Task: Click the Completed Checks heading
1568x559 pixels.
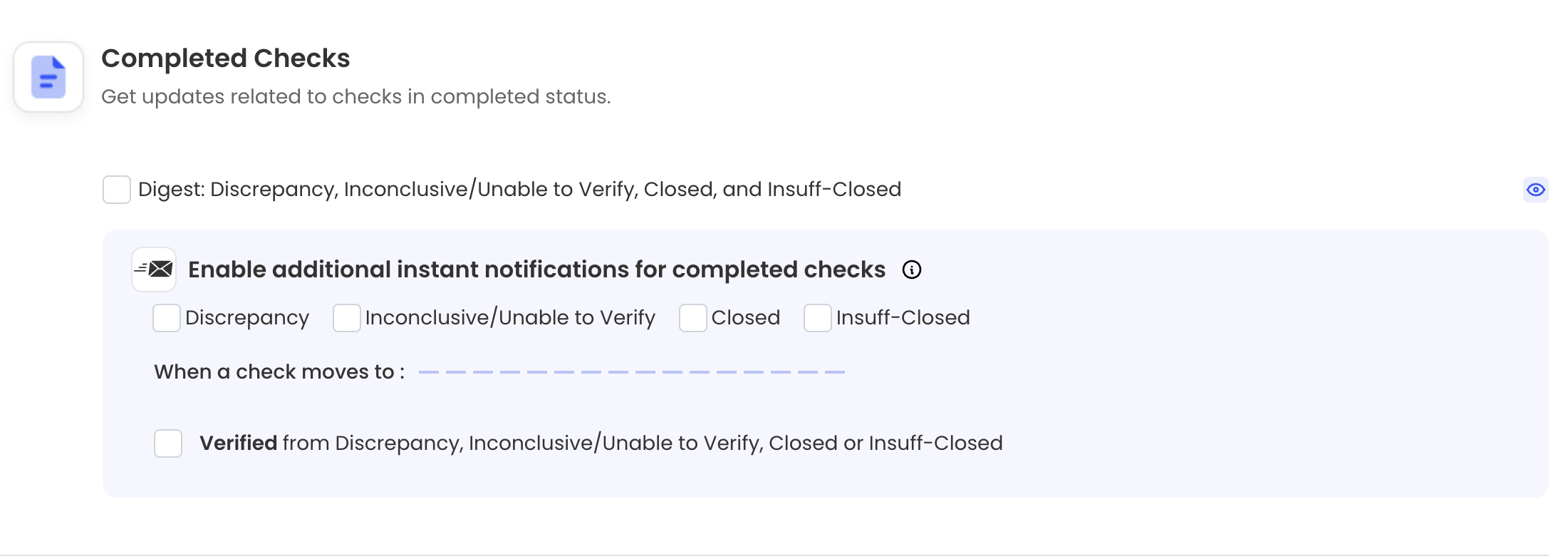Action: 225,58
